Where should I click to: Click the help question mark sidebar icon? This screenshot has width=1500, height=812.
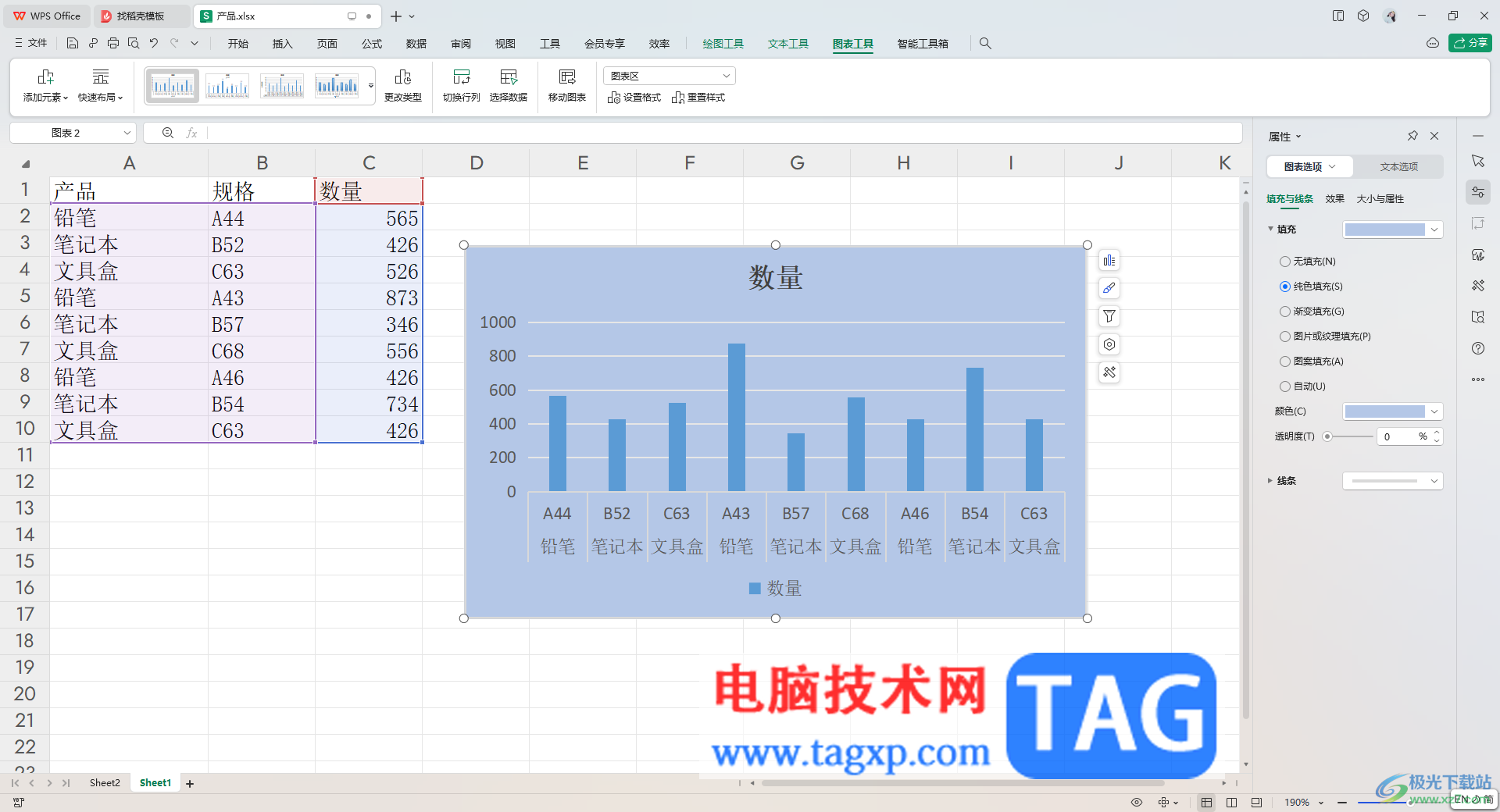coord(1477,348)
